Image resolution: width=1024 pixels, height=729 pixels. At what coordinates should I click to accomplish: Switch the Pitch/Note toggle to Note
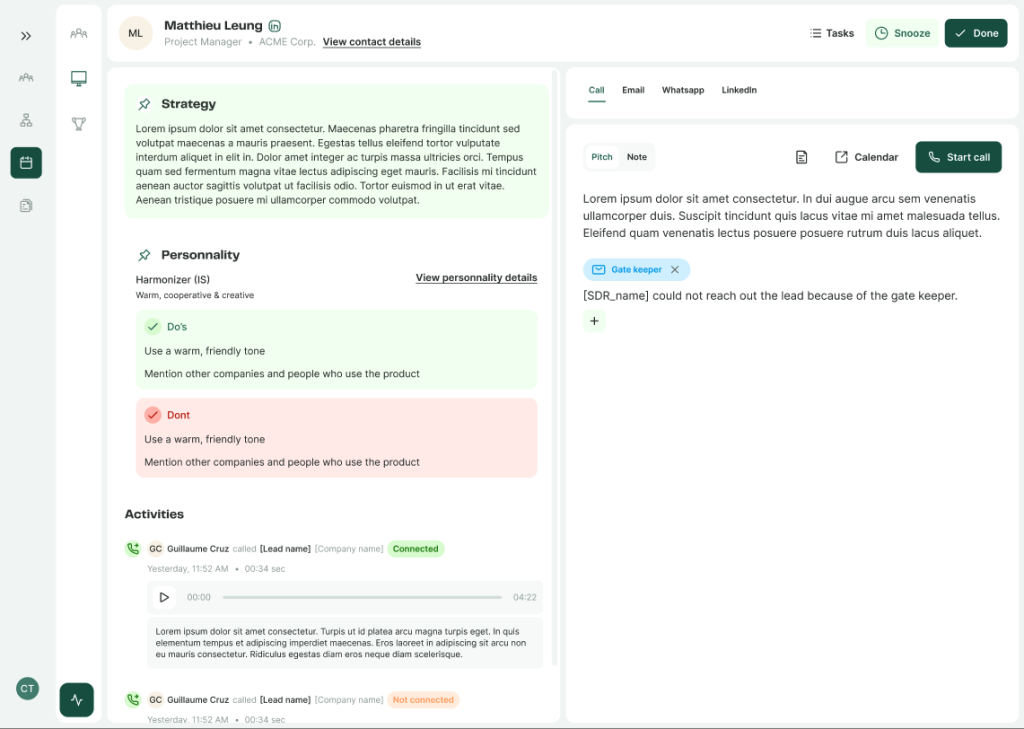click(x=637, y=157)
